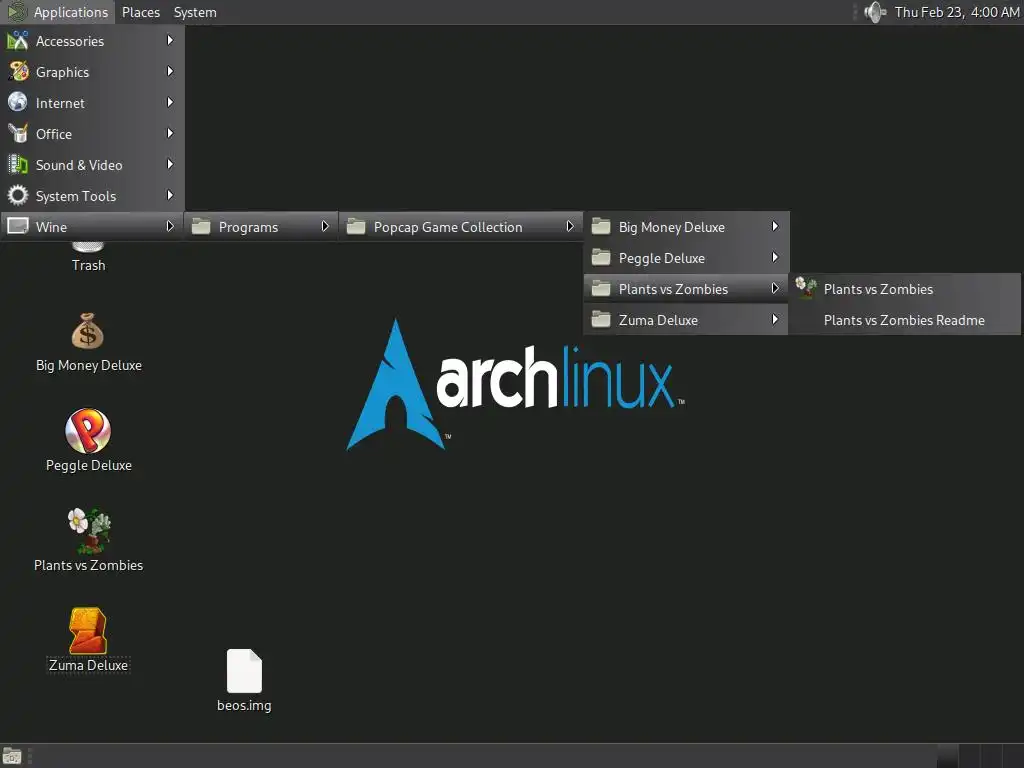The image size is (1024, 768).
Task: Select the beos.img file icon
Action: 244,671
